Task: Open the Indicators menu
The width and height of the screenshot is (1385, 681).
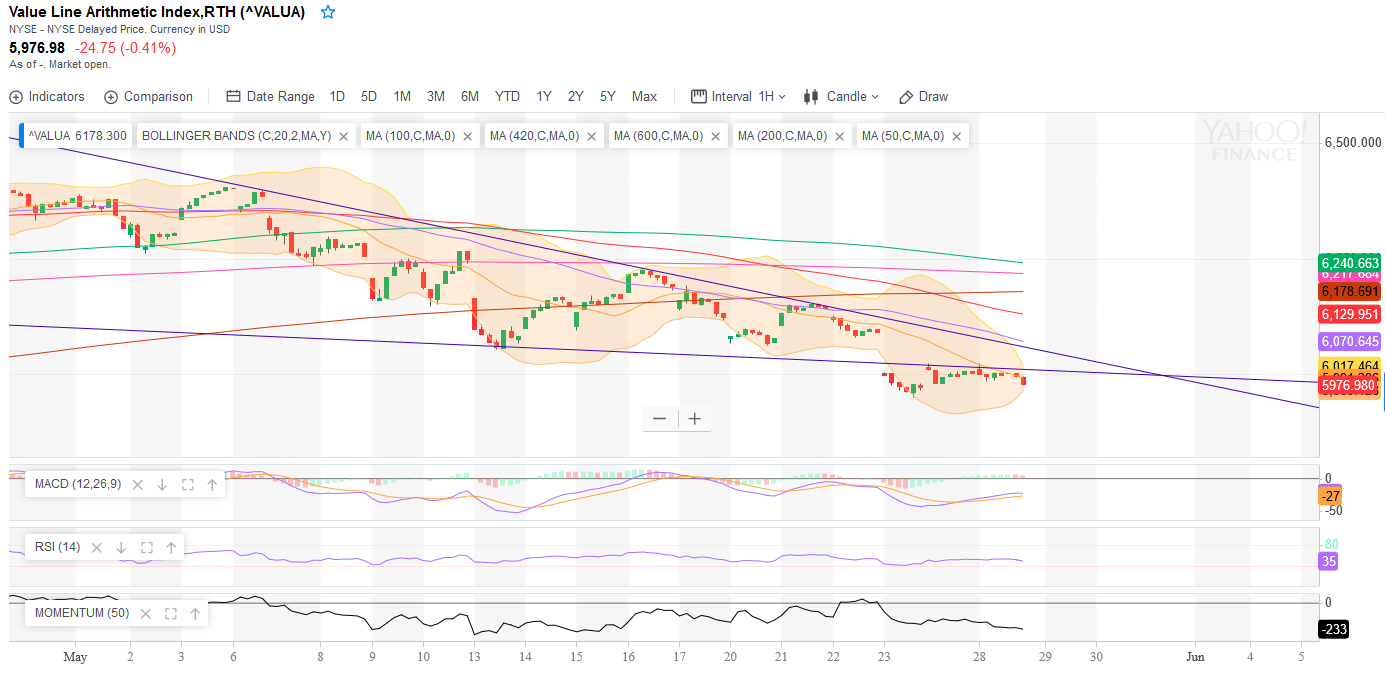Action: point(47,97)
